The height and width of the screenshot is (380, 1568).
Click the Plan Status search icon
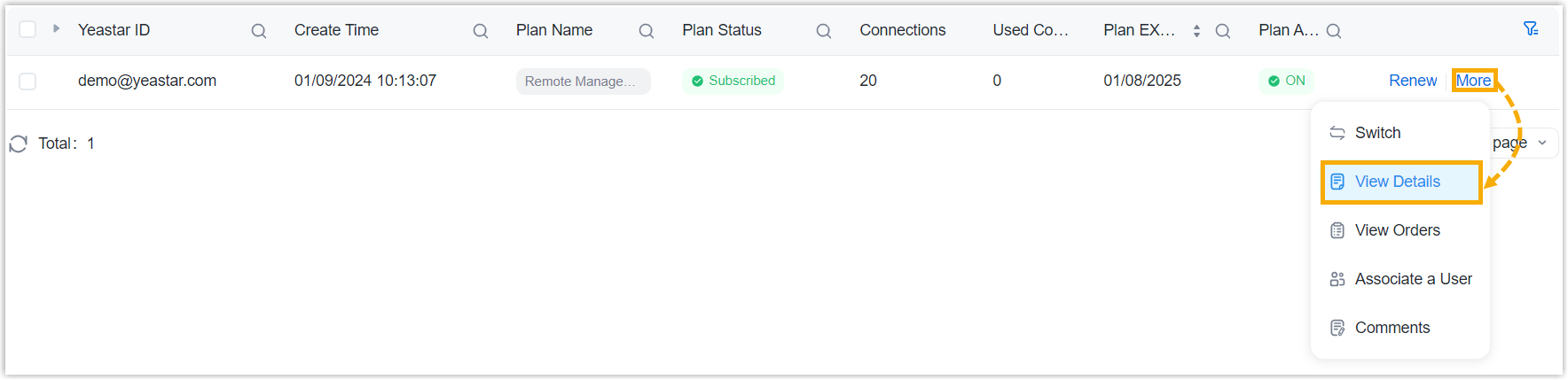(x=824, y=31)
